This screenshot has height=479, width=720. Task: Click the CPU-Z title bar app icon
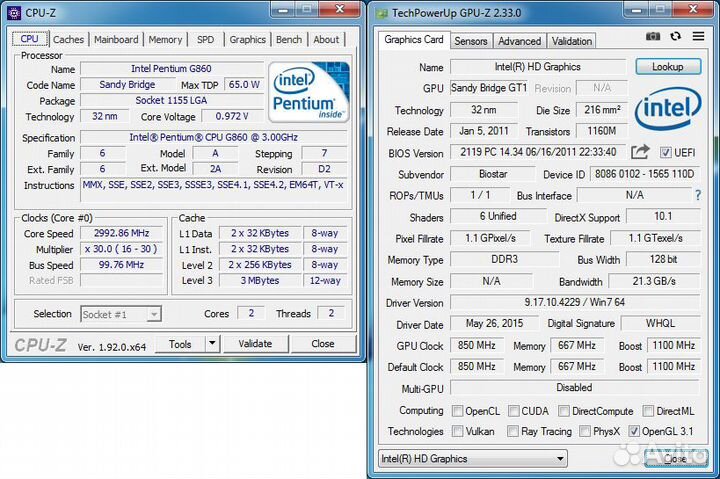click(14, 13)
